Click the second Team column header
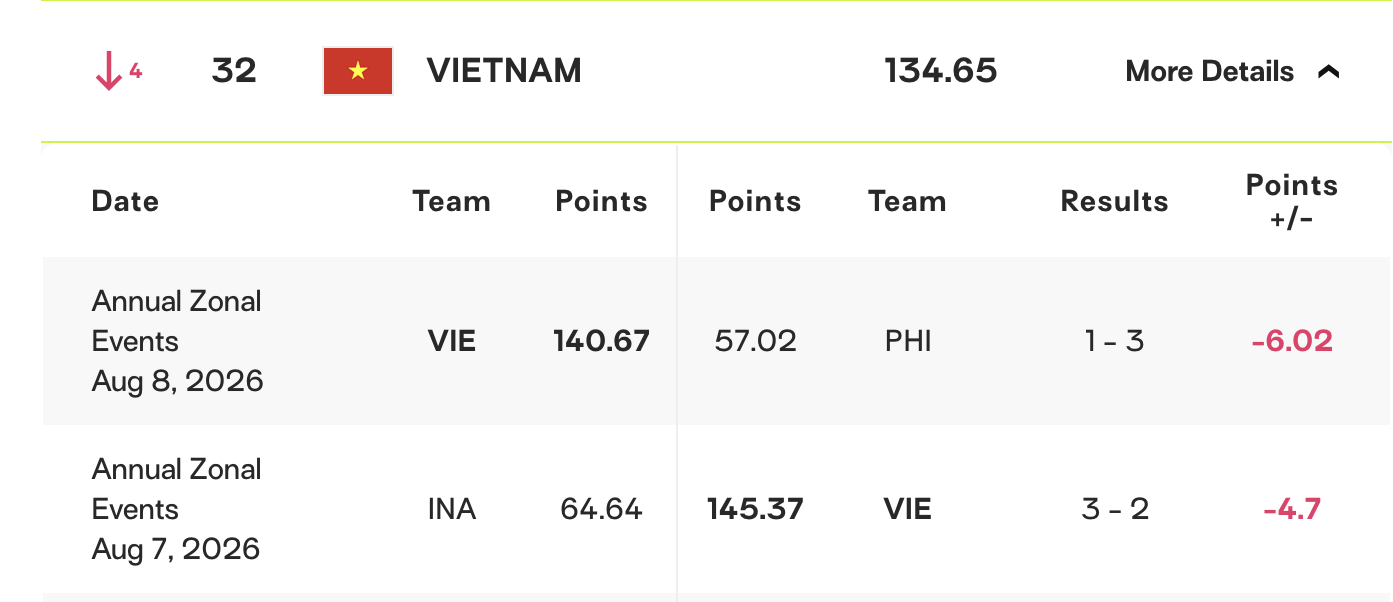 [907, 201]
